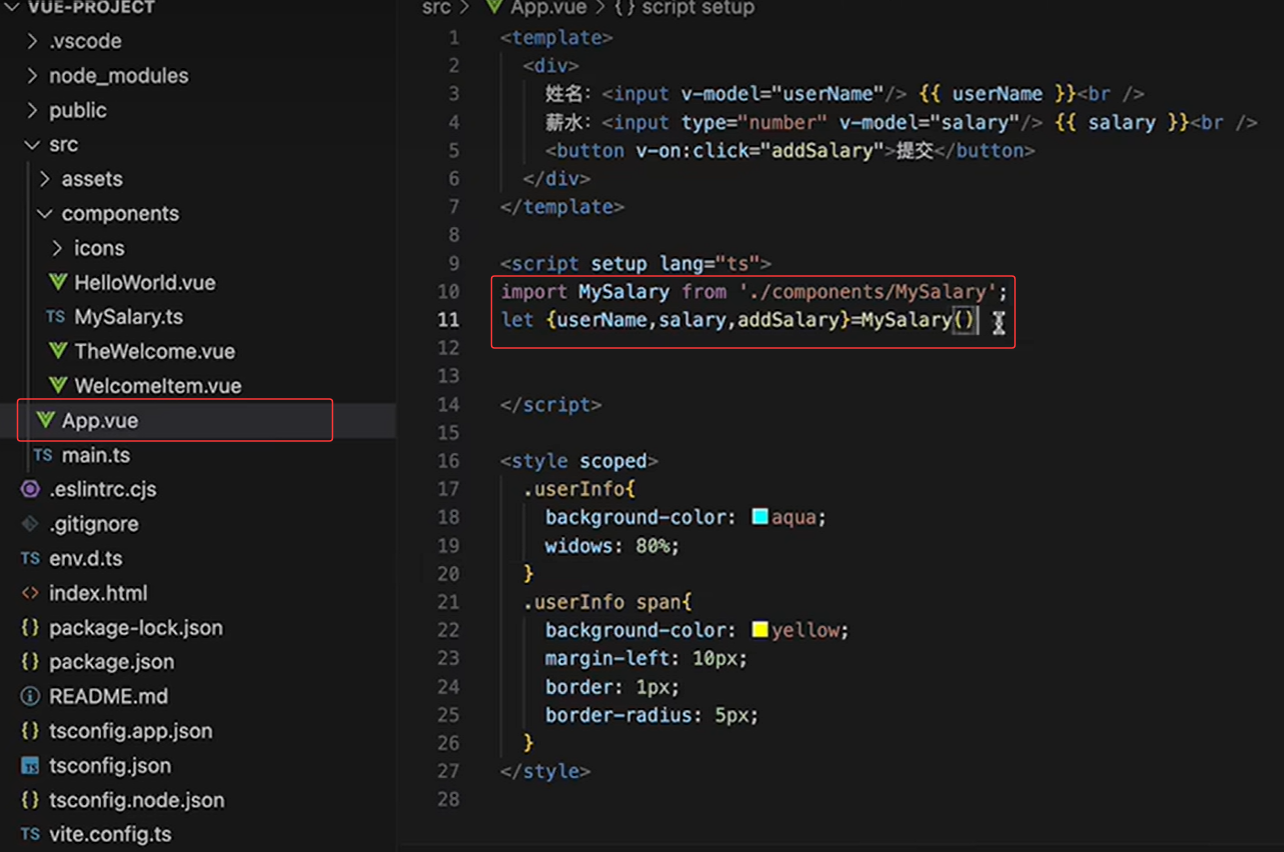Click the '<style scoped>' tag on line 16

click(x=579, y=461)
